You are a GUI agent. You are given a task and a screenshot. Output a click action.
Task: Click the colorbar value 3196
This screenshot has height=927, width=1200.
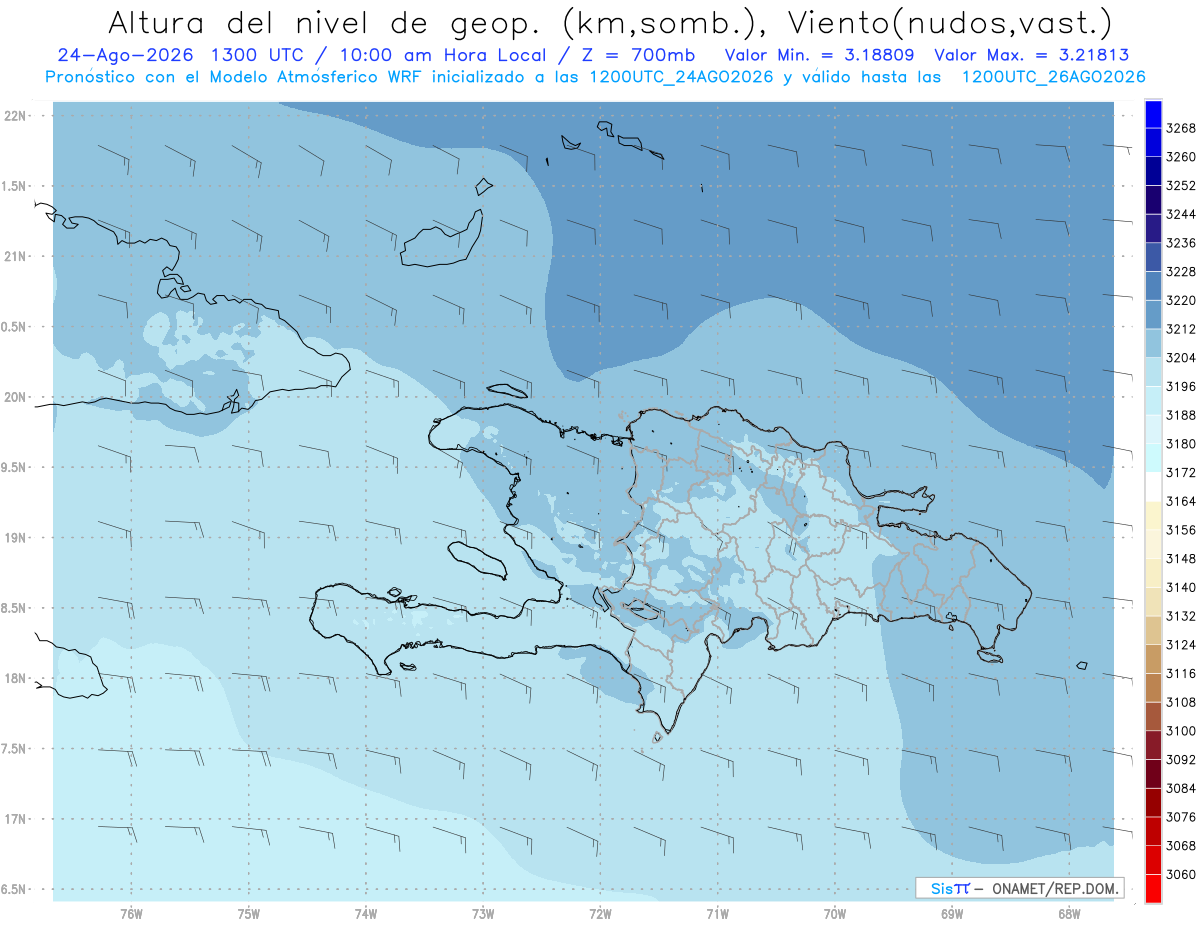coord(1181,386)
